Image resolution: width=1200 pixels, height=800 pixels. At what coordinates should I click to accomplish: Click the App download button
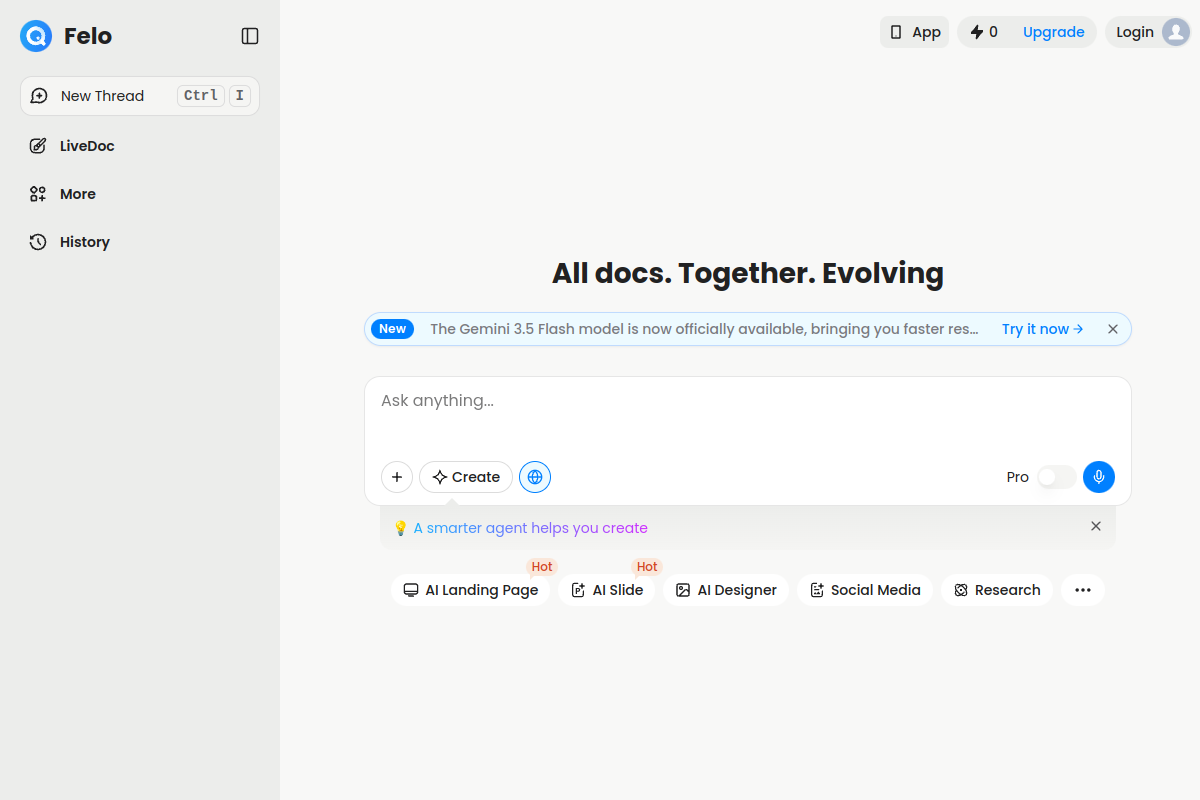pos(914,32)
